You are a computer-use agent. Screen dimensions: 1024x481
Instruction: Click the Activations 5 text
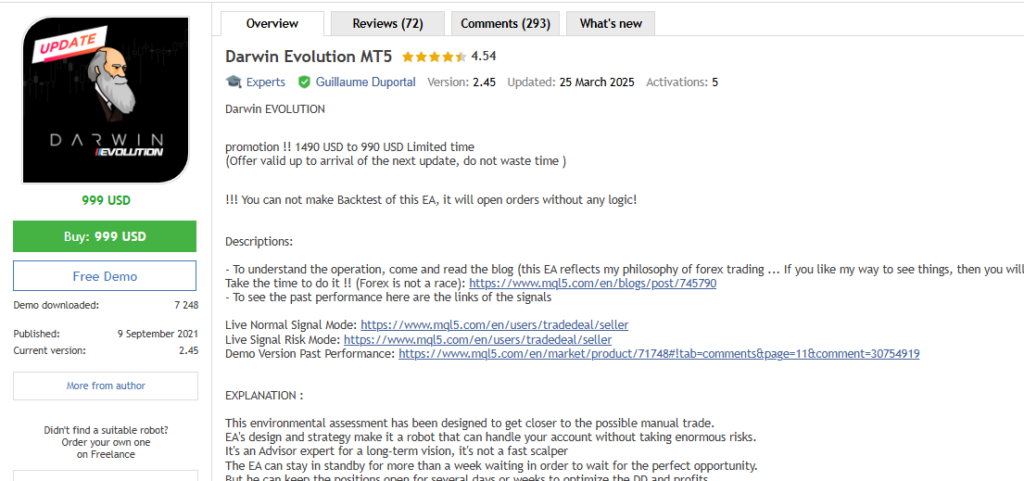(682, 82)
